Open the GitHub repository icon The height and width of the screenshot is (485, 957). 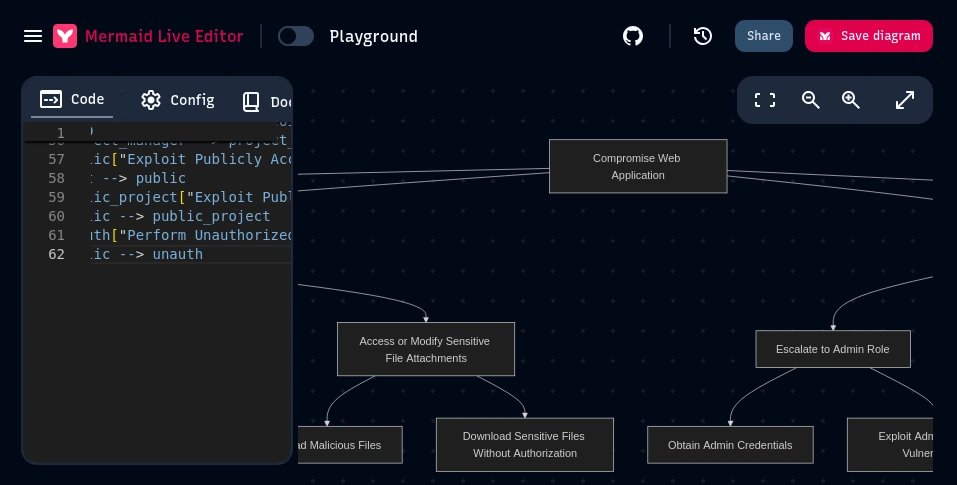[x=633, y=36]
